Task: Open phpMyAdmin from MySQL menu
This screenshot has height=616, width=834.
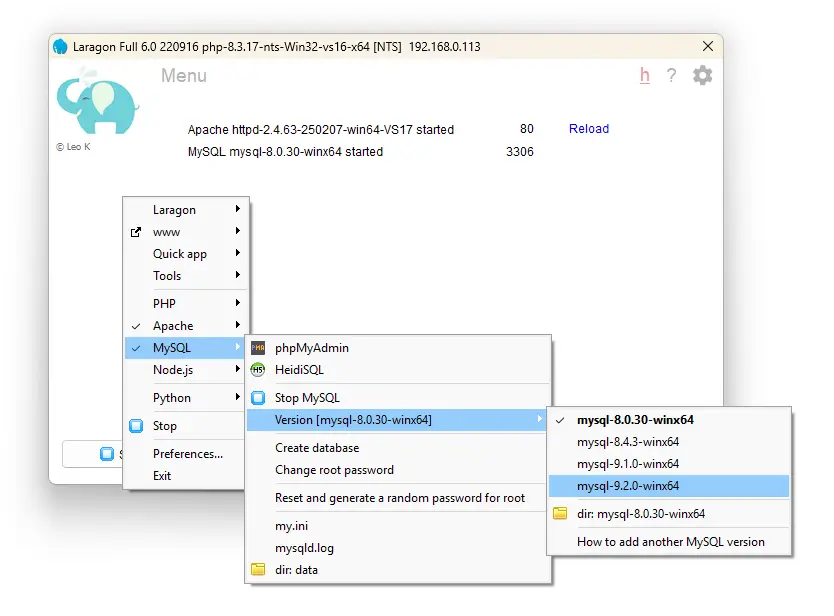Action: (x=397, y=348)
